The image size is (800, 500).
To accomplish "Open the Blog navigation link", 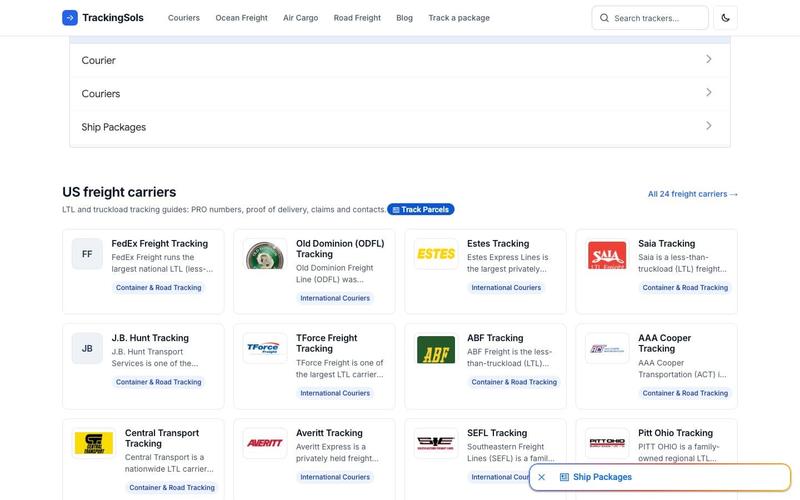I will pyautogui.click(x=405, y=18).
